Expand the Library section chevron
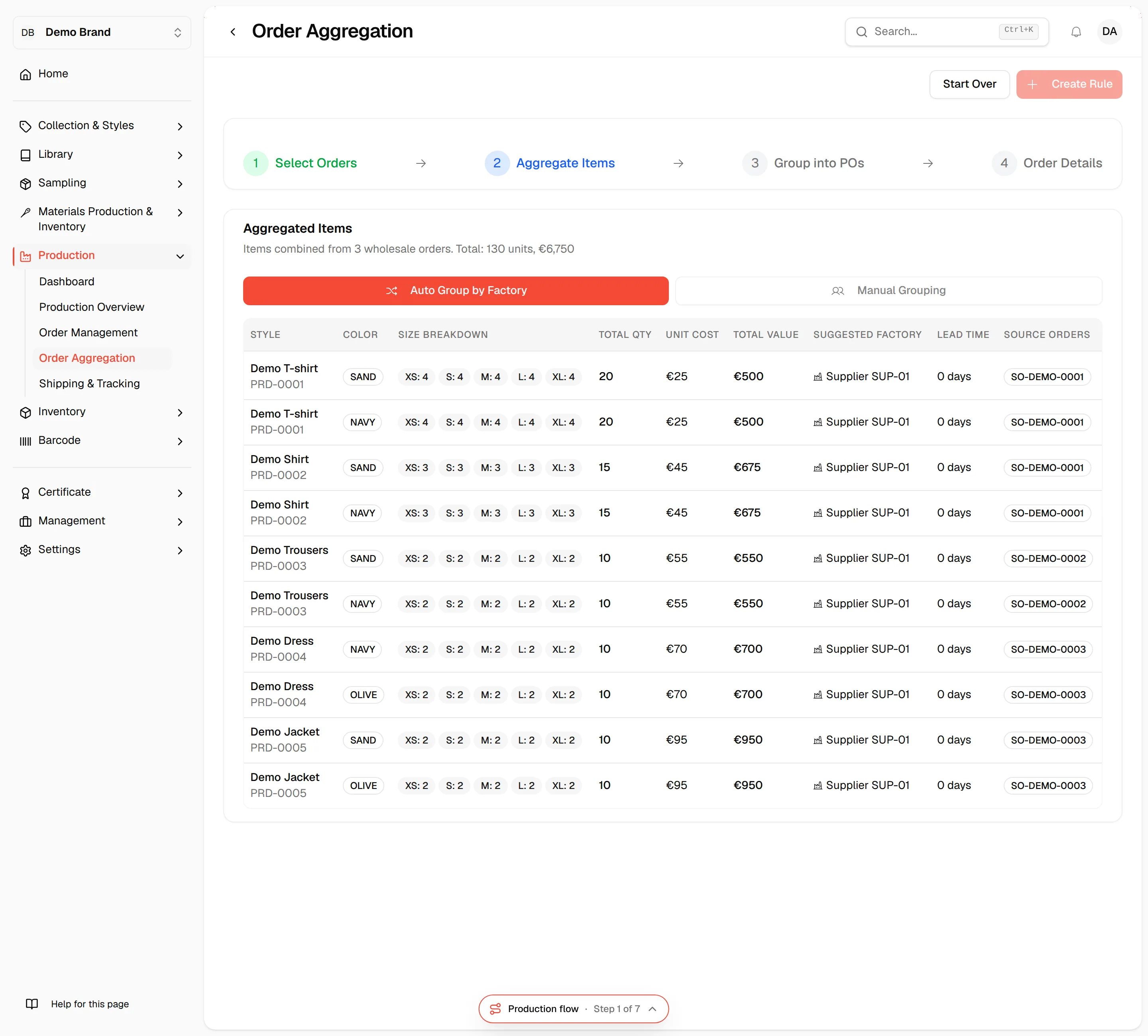The image size is (1148, 1036). tap(180, 155)
